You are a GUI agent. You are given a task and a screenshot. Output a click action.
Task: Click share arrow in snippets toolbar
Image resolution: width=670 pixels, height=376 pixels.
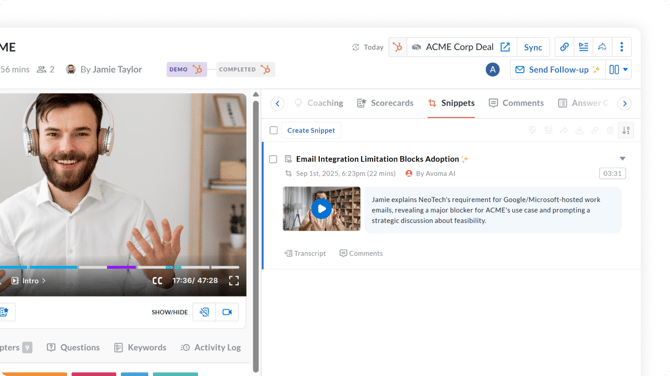pos(564,130)
